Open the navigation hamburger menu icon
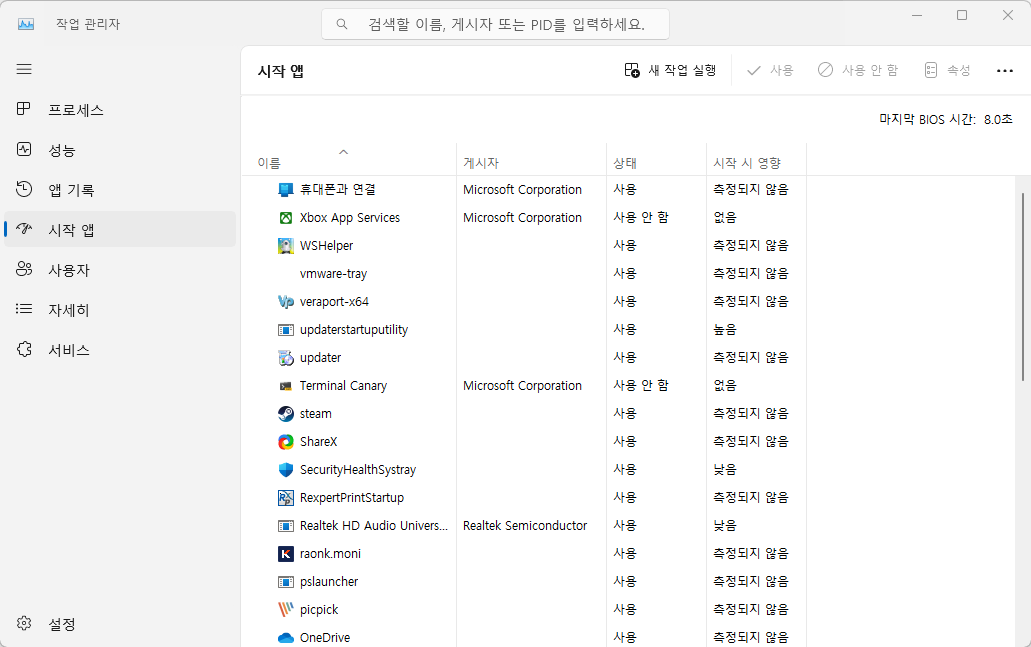 (24, 69)
